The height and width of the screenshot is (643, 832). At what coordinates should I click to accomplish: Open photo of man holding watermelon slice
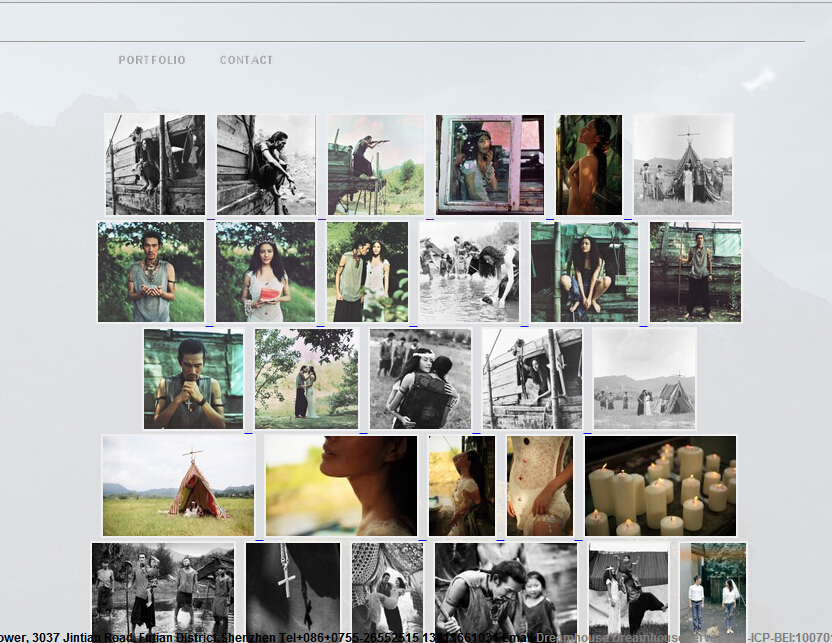[151, 272]
